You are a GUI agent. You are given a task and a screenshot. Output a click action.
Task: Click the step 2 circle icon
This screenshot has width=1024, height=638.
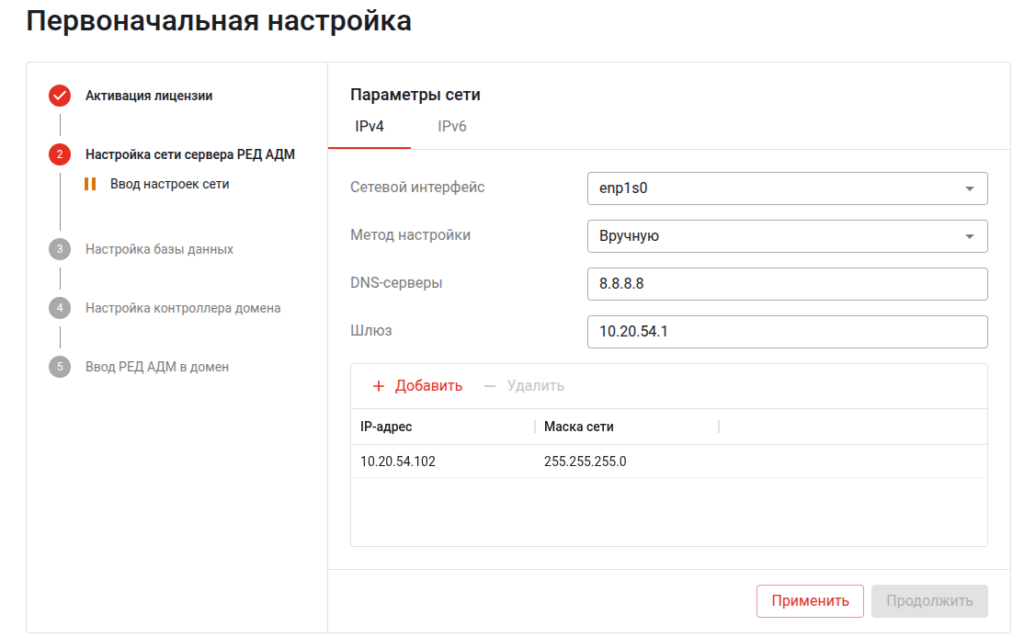(x=60, y=156)
